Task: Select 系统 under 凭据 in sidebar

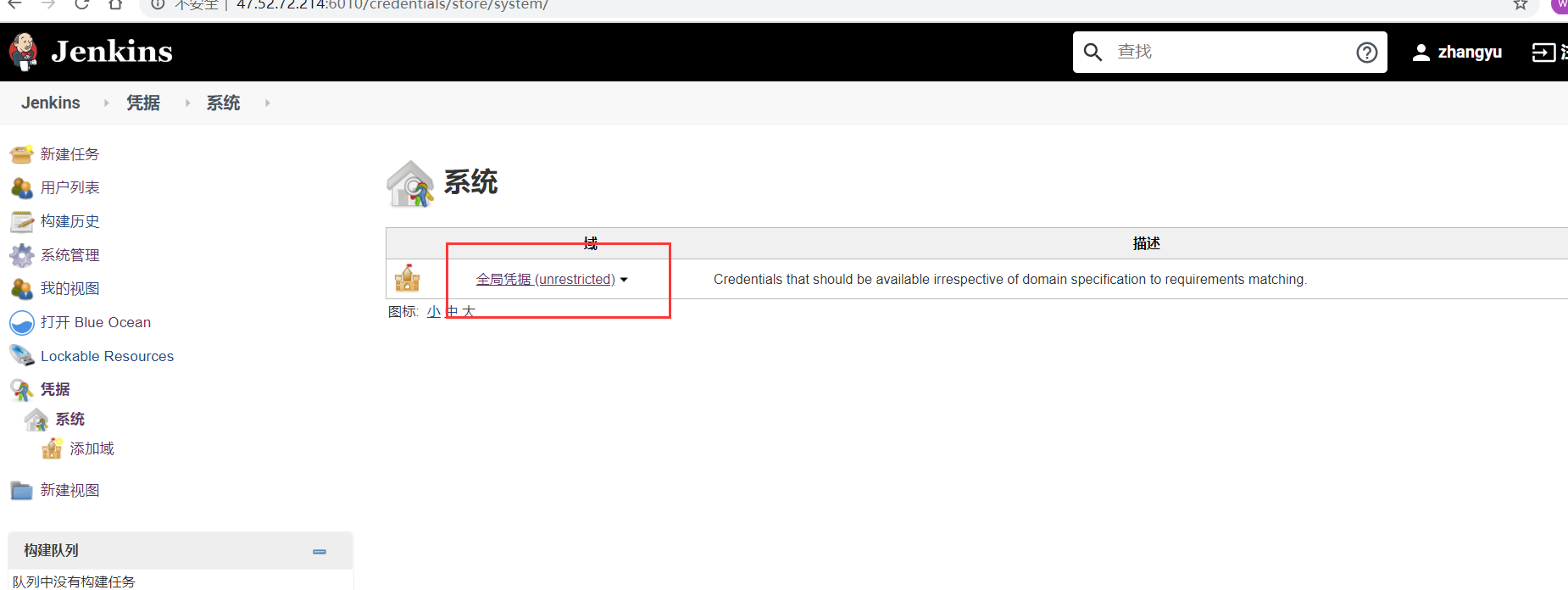Action: pyautogui.click(x=70, y=419)
